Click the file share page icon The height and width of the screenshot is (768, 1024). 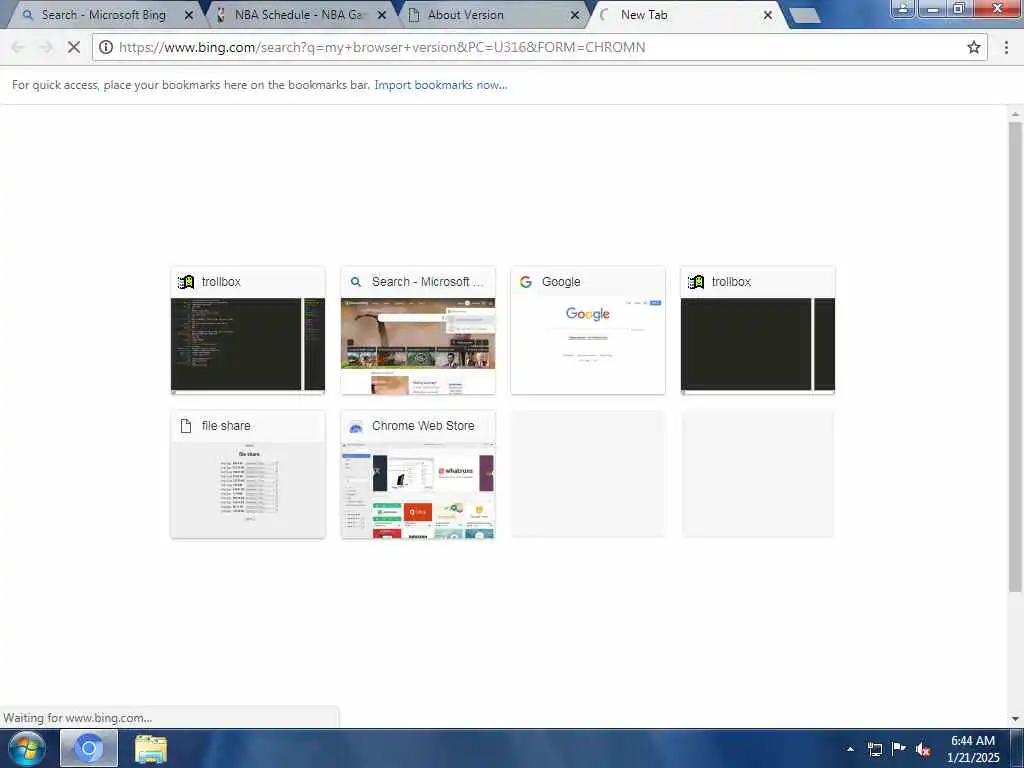tap(186, 426)
